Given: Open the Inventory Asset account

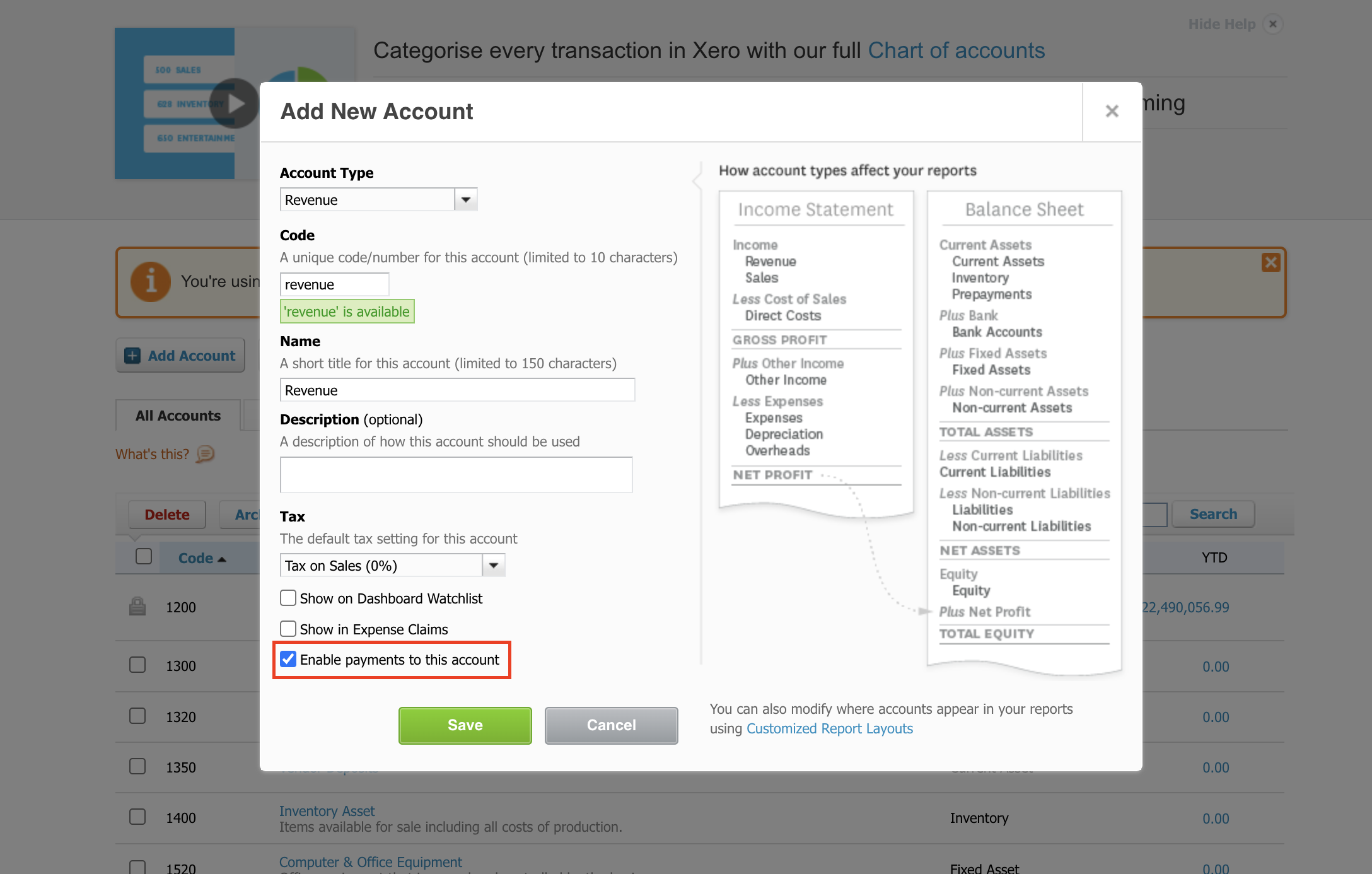Looking at the screenshot, I should coord(327,811).
